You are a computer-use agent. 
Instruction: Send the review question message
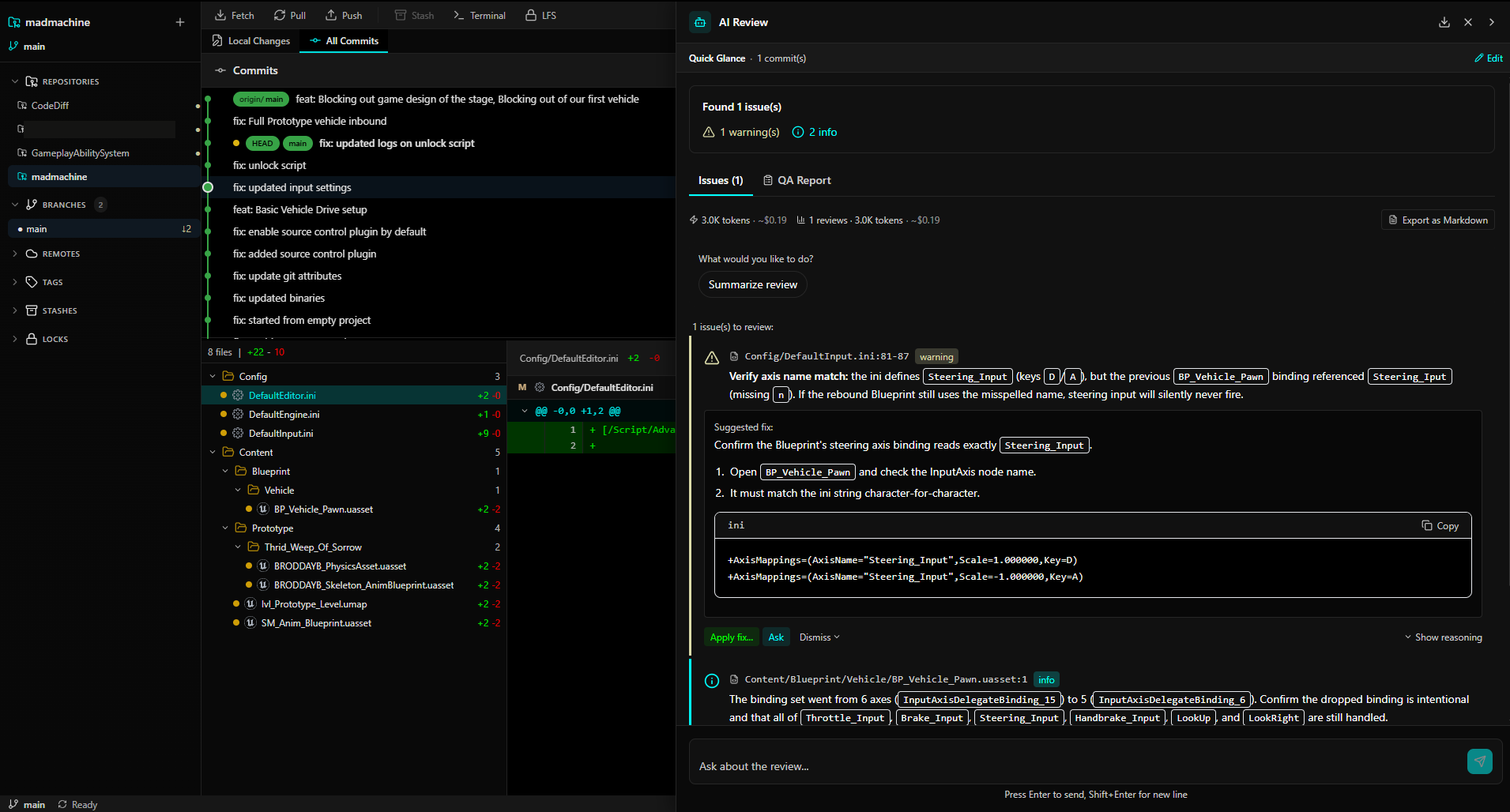pyautogui.click(x=1480, y=761)
